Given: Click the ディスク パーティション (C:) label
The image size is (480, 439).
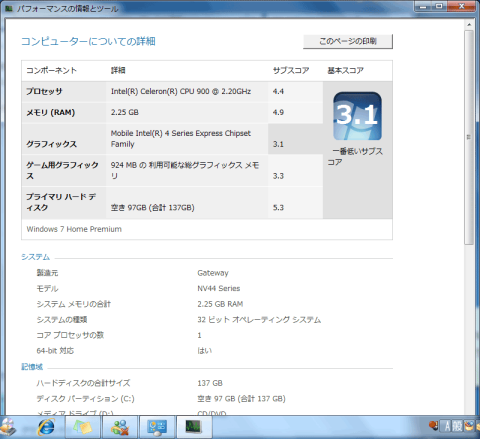Looking at the screenshot, I should pos(85,399).
